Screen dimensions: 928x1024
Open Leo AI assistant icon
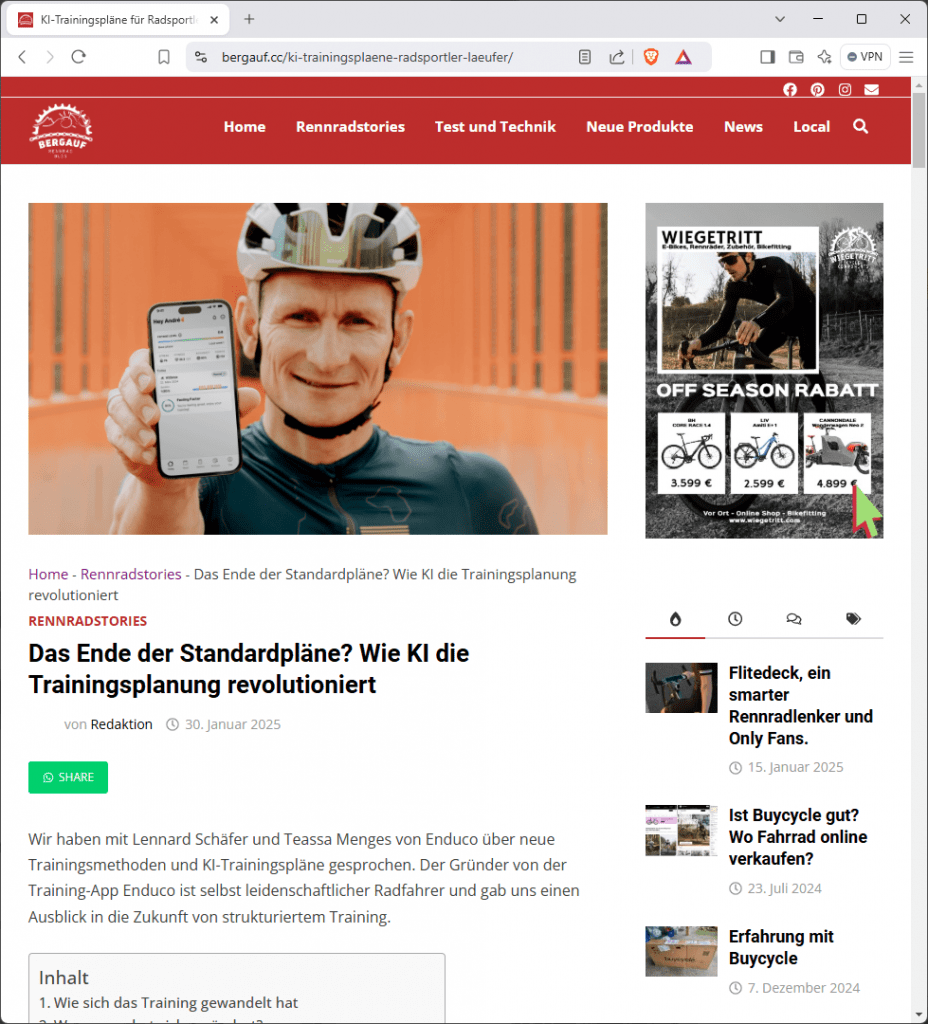tap(824, 57)
